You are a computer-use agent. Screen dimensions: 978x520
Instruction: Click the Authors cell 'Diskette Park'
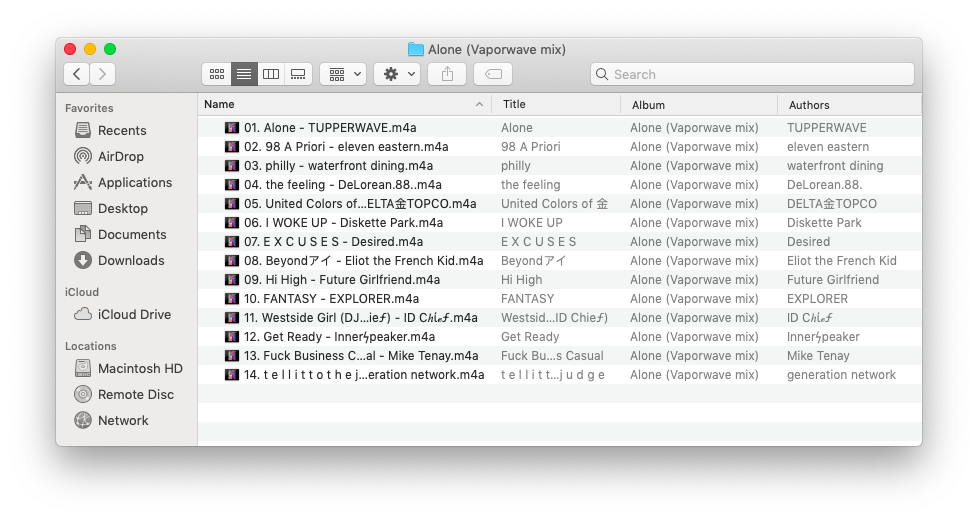(x=824, y=223)
